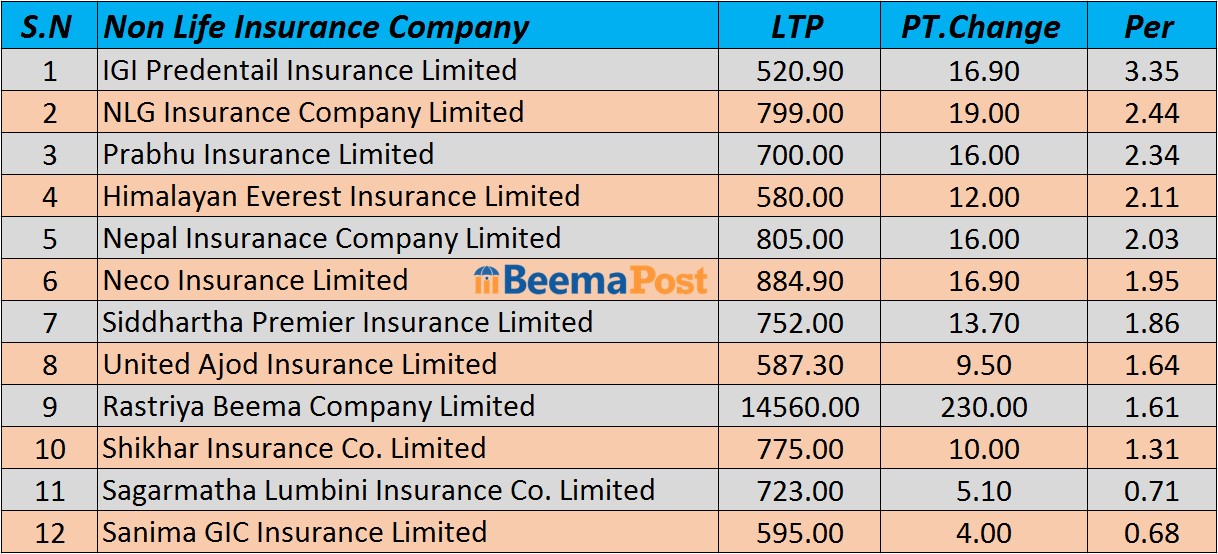The image size is (1218, 554).
Task: Click Shikhar Insurance Co. Limited cell
Action: point(294,449)
